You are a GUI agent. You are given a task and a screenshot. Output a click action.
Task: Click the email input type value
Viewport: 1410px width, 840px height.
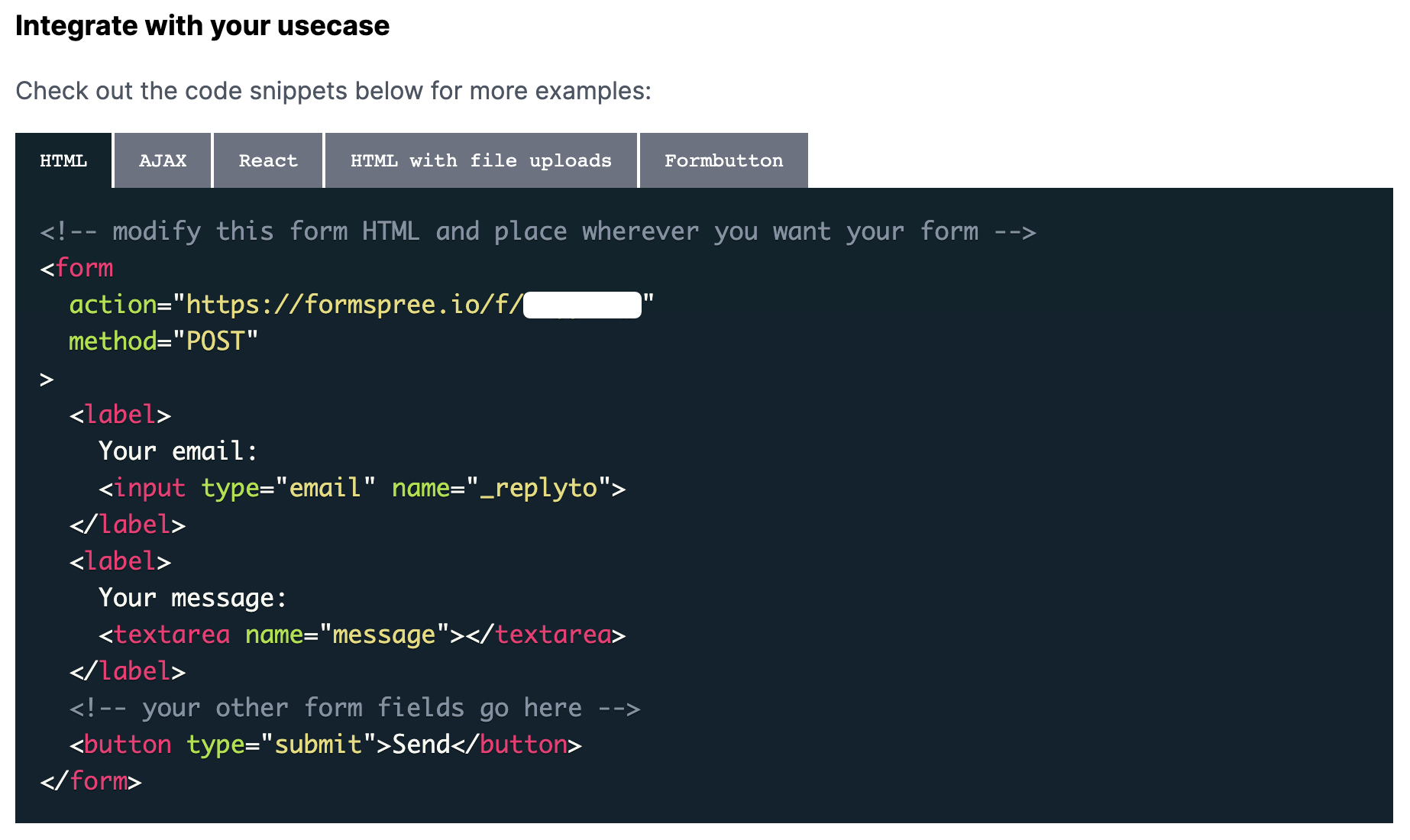325,487
